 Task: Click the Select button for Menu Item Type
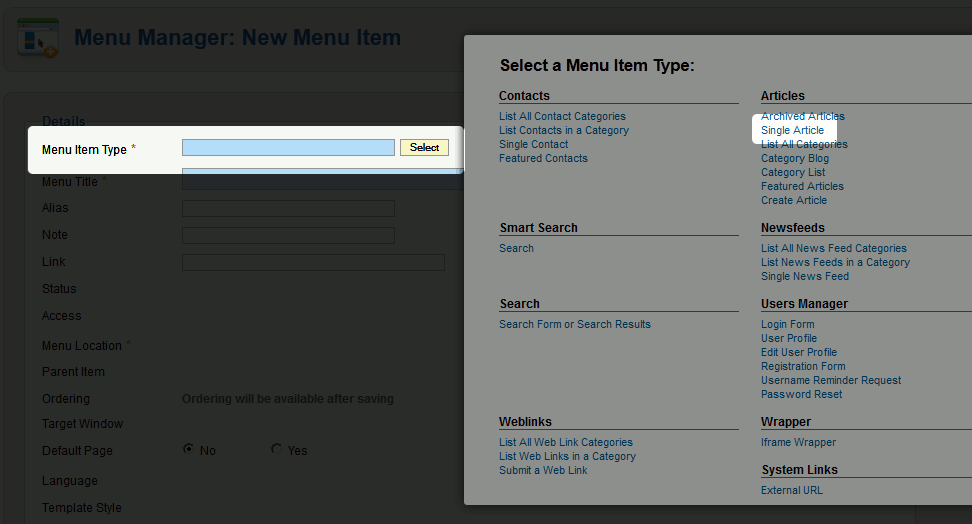(424, 148)
